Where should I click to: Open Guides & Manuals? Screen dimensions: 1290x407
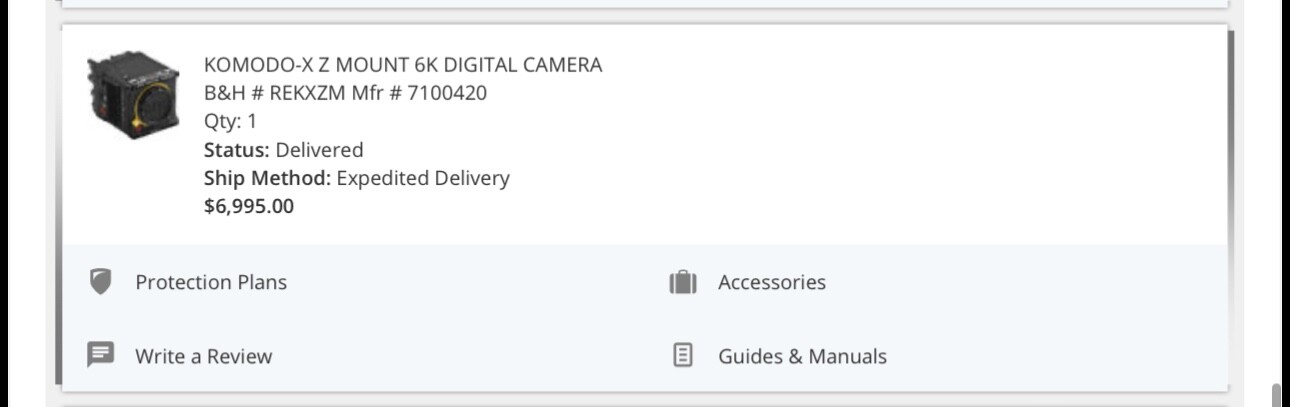(802, 356)
